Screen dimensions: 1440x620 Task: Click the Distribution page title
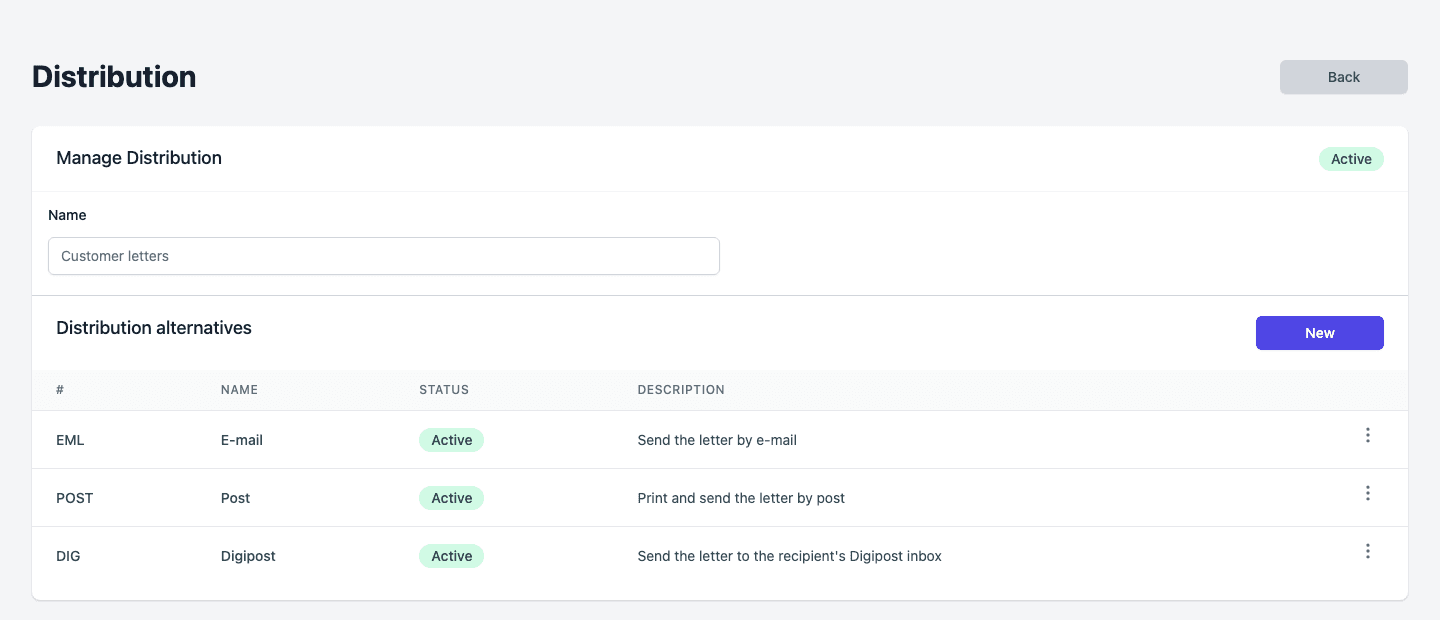pos(114,77)
